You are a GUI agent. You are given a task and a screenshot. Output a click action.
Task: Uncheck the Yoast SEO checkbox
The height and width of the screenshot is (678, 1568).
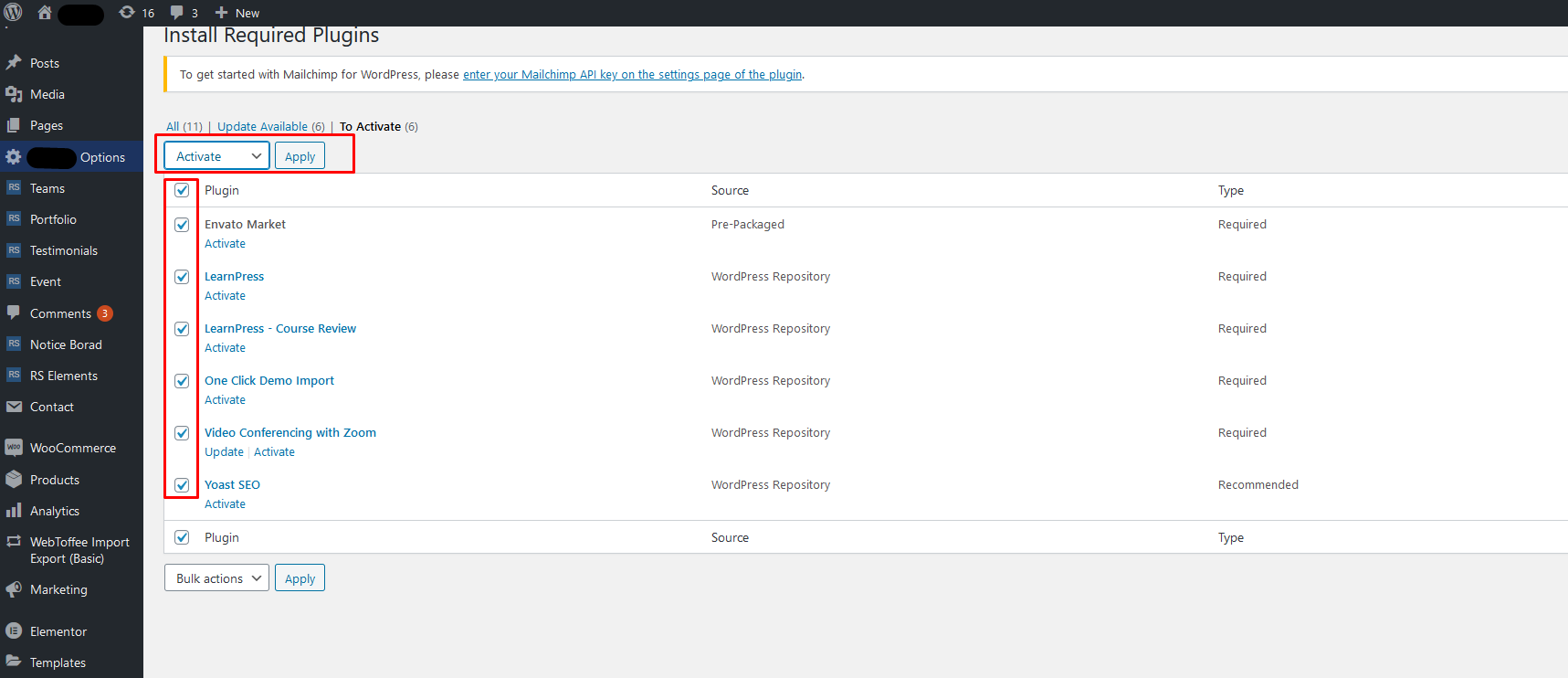pyautogui.click(x=182, y=485)
